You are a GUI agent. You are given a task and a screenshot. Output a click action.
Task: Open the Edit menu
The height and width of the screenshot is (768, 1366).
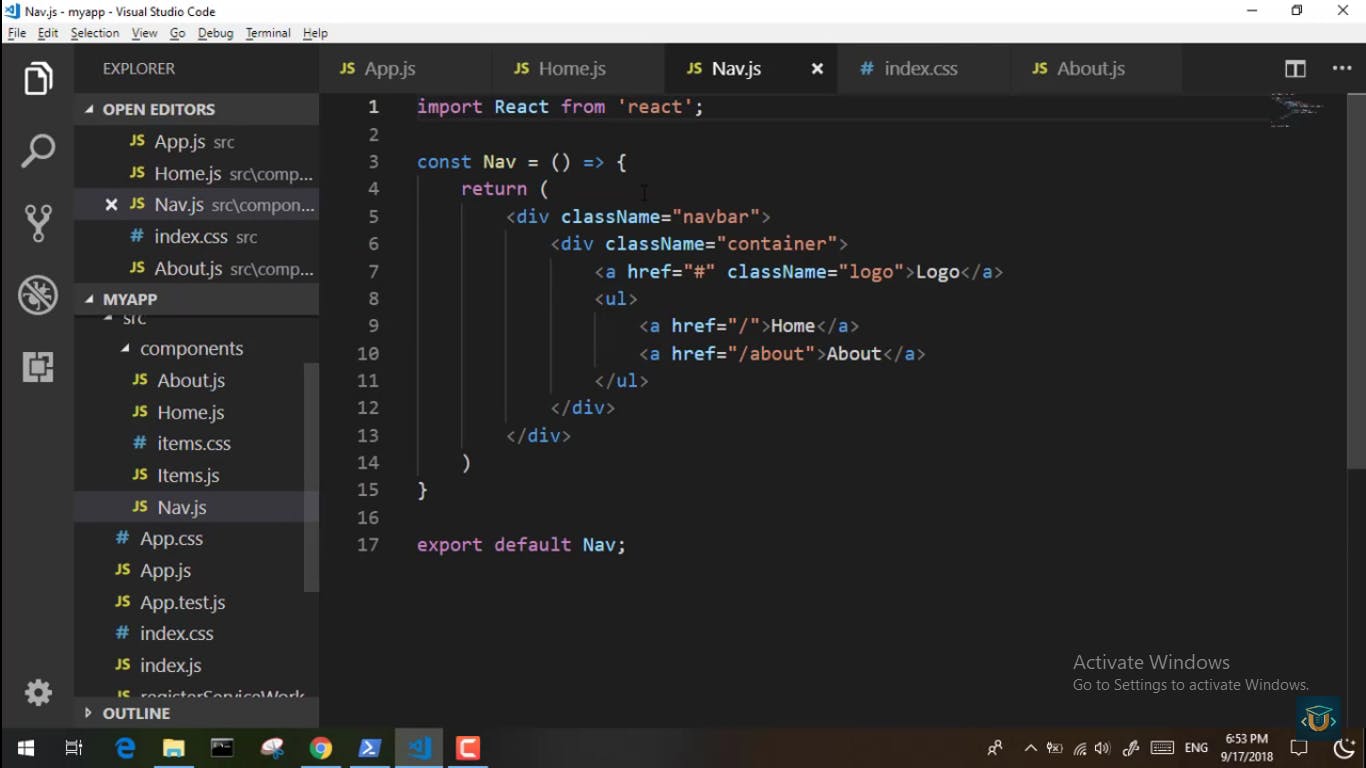pyautogui.click(x=48, y=33)
